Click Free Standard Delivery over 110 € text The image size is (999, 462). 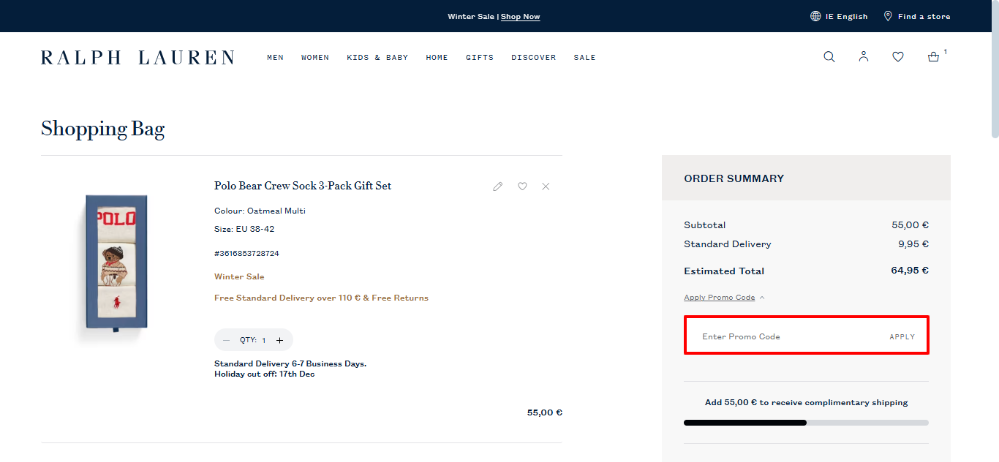pyautogui.click(x=321, y=298)
